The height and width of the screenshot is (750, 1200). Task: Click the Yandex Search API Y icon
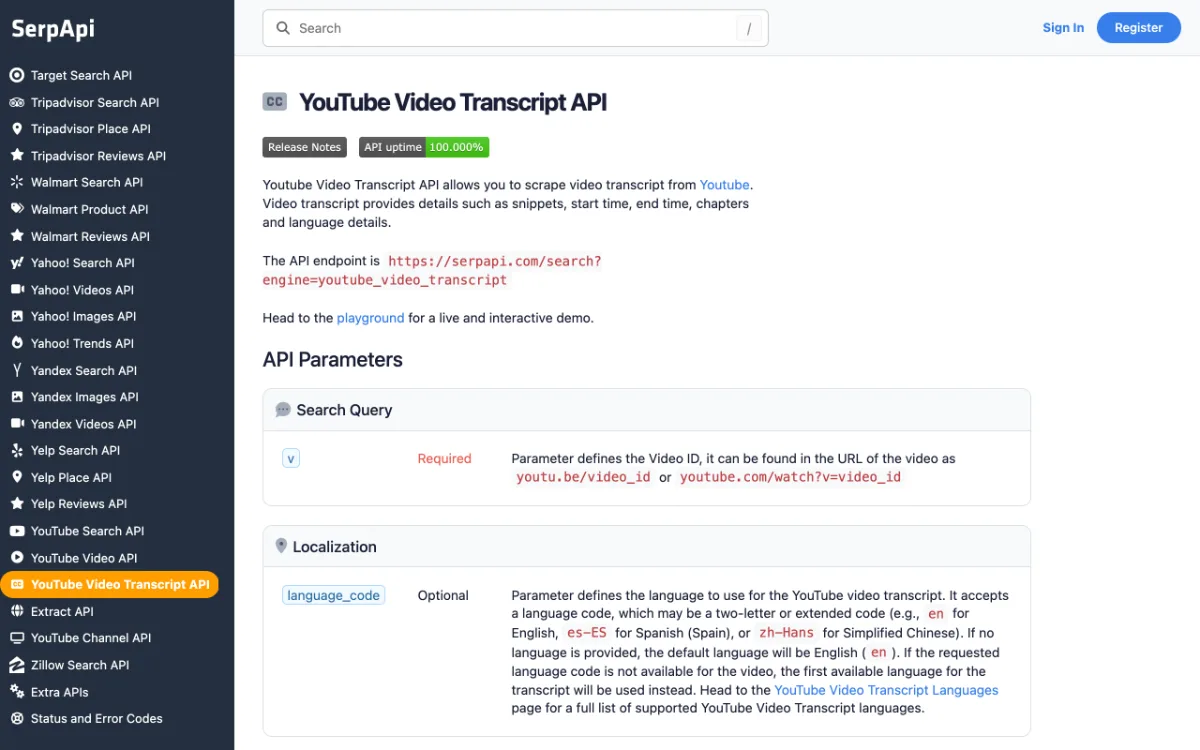tap(16, 370)
